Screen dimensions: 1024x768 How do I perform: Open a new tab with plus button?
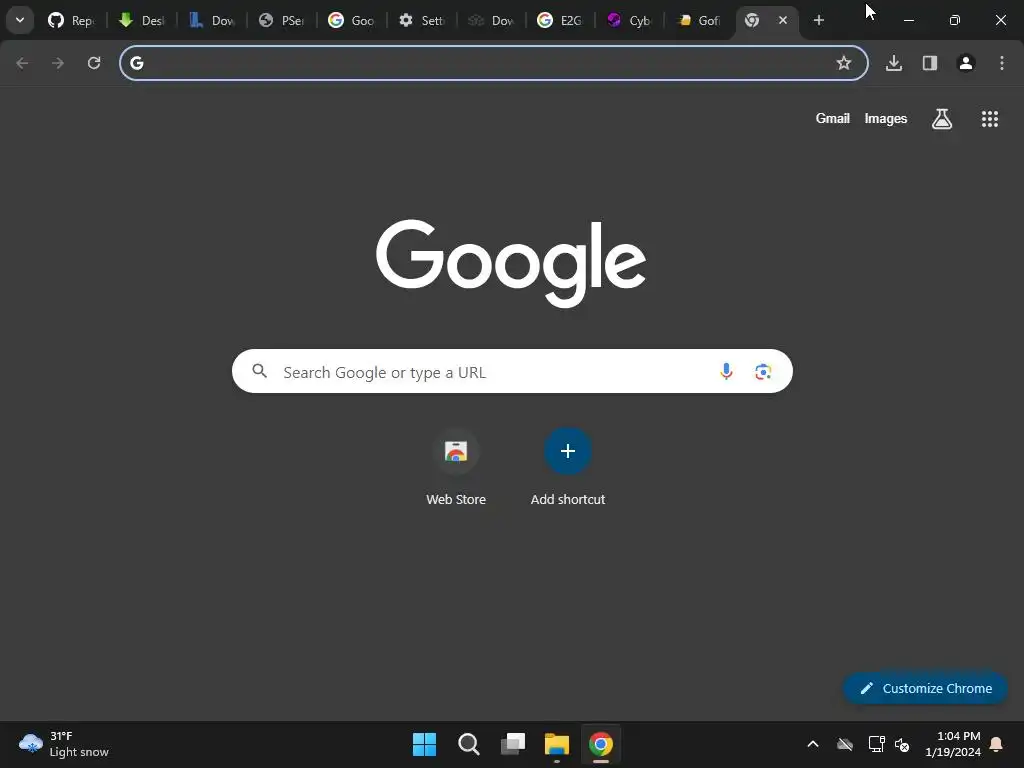point(818,20)
